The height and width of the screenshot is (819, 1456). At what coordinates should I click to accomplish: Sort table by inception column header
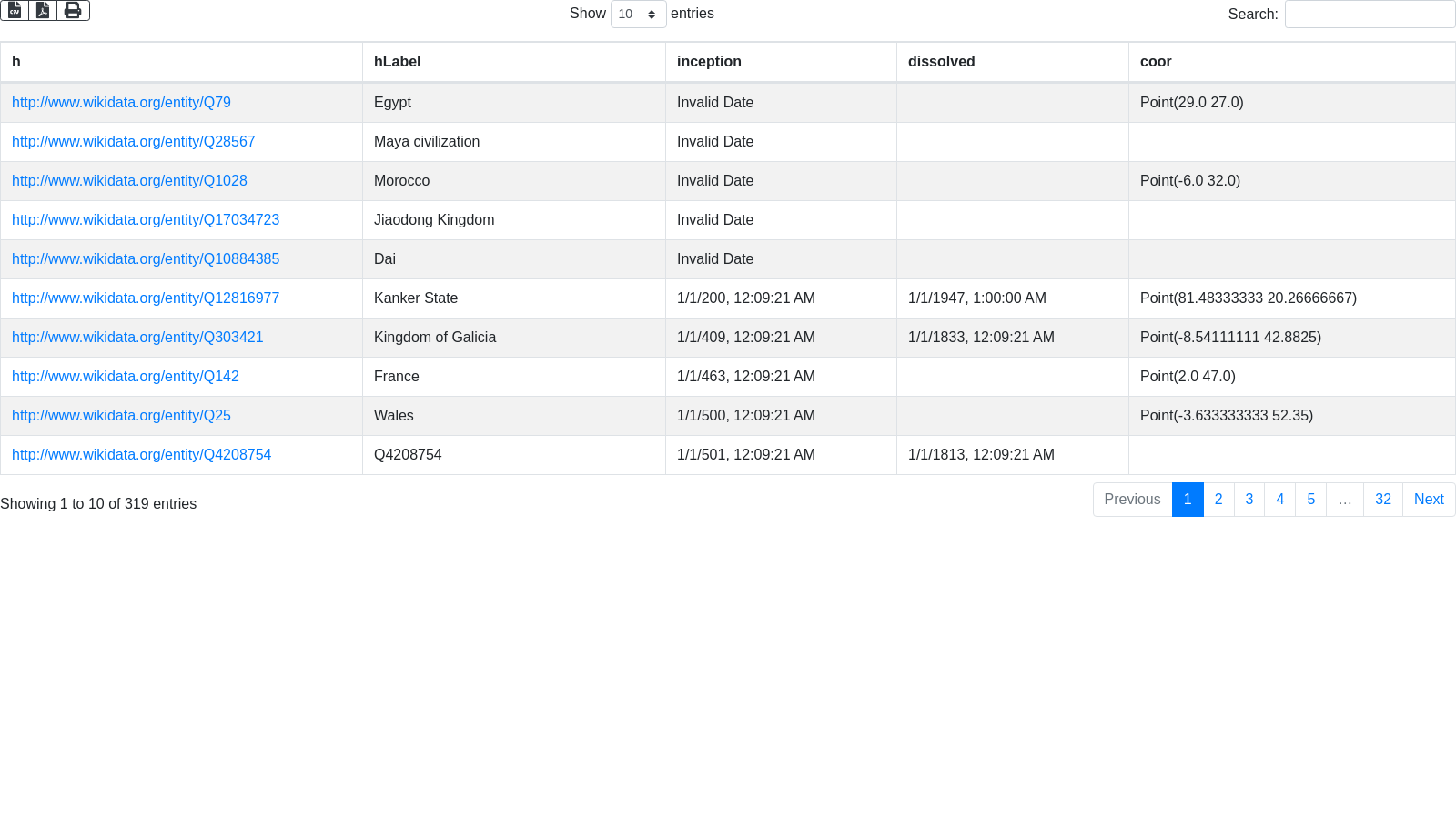pos(781,62)
